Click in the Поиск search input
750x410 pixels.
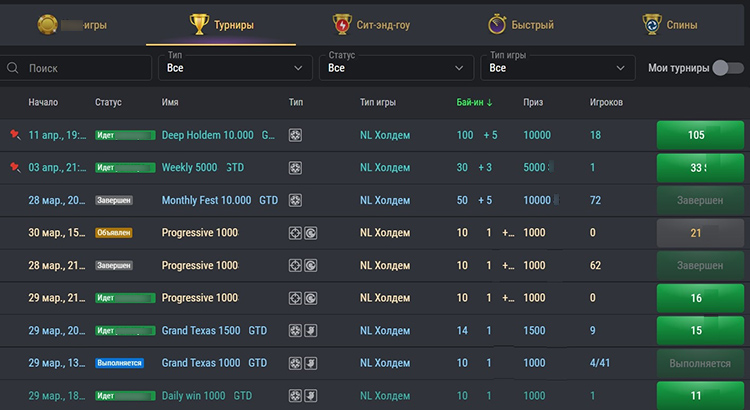(x=85, y=69)
